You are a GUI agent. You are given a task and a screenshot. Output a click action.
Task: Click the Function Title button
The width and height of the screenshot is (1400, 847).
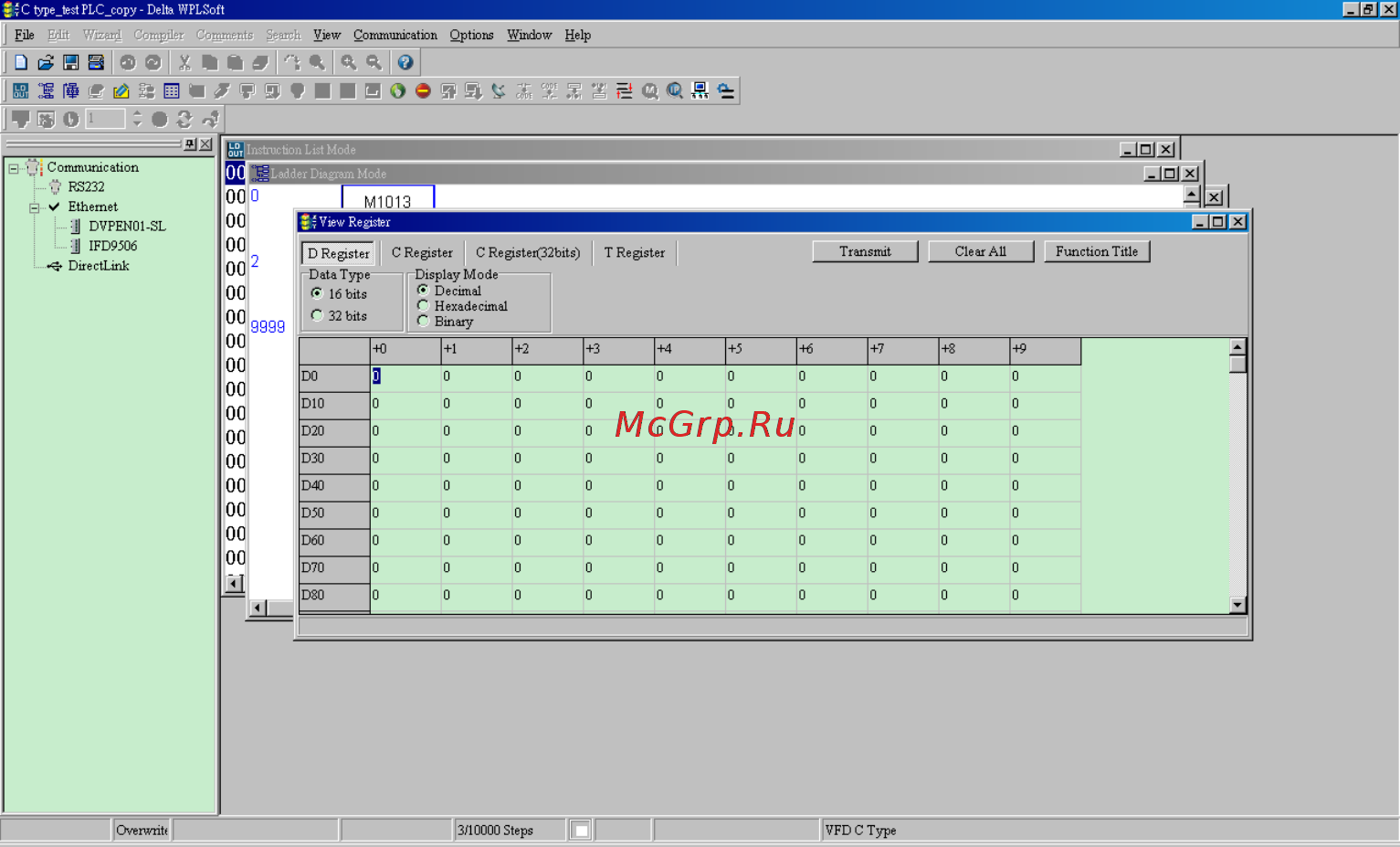click(1097, 251)
